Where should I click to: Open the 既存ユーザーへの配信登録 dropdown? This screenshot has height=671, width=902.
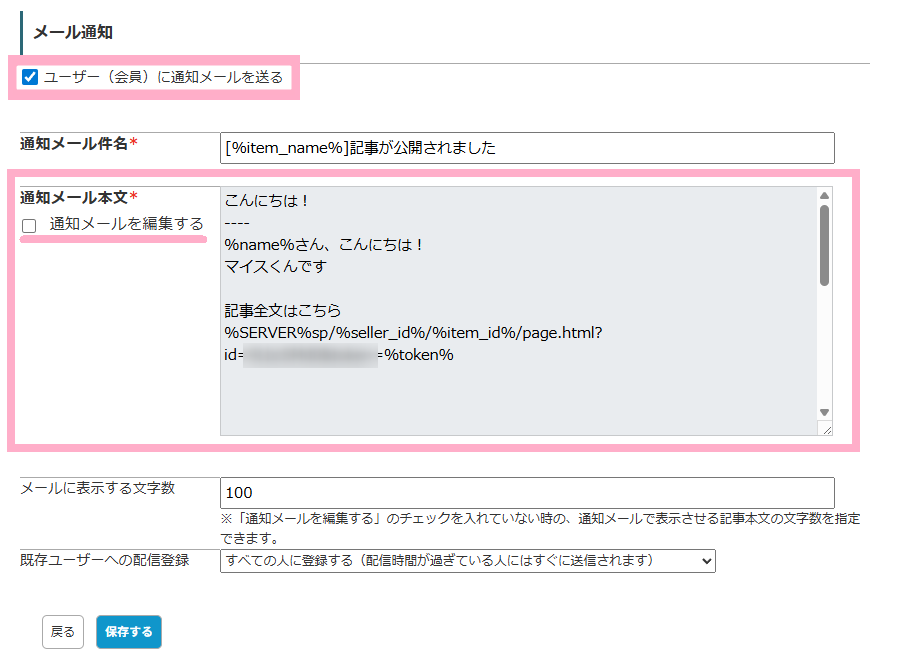point(467,561)
